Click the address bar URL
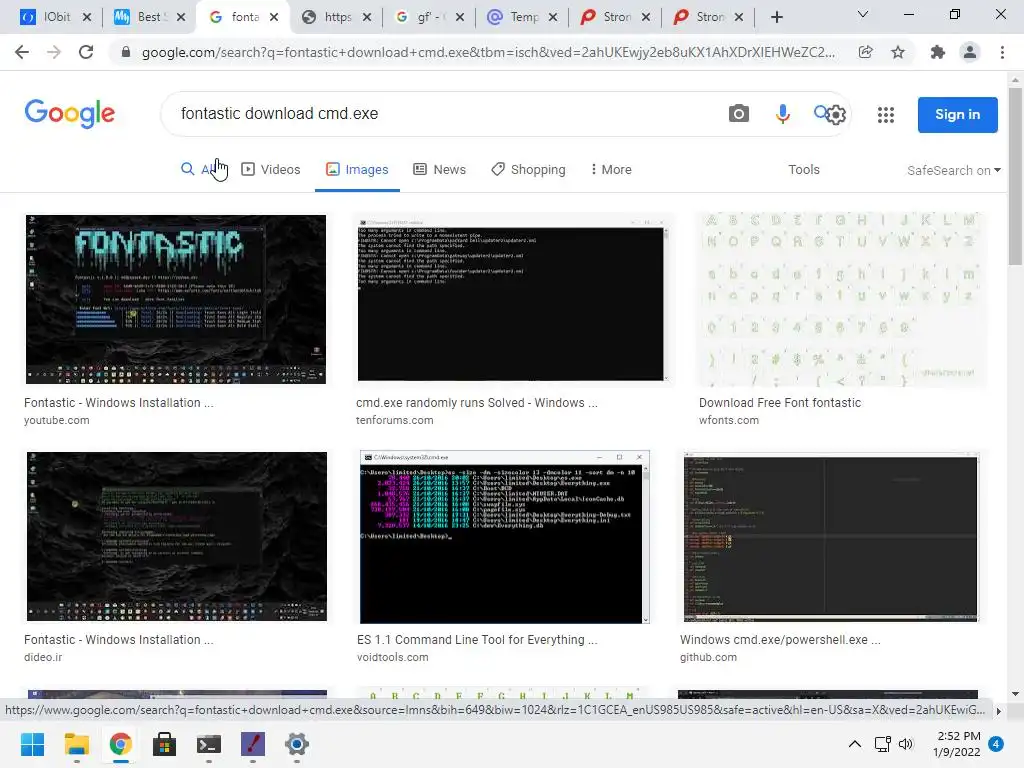This screenshot has height=768, width=1024. (488, 52)
